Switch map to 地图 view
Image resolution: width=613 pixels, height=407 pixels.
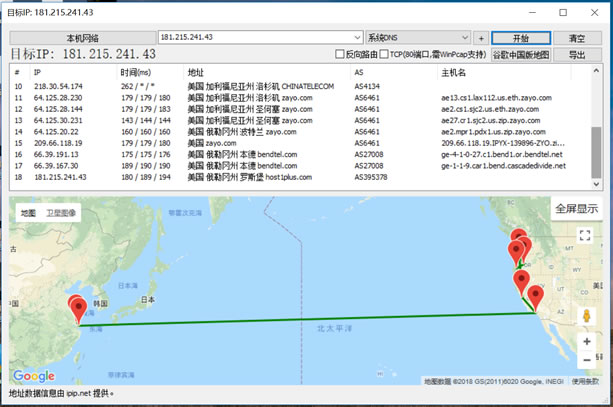[x=28, y=213]
